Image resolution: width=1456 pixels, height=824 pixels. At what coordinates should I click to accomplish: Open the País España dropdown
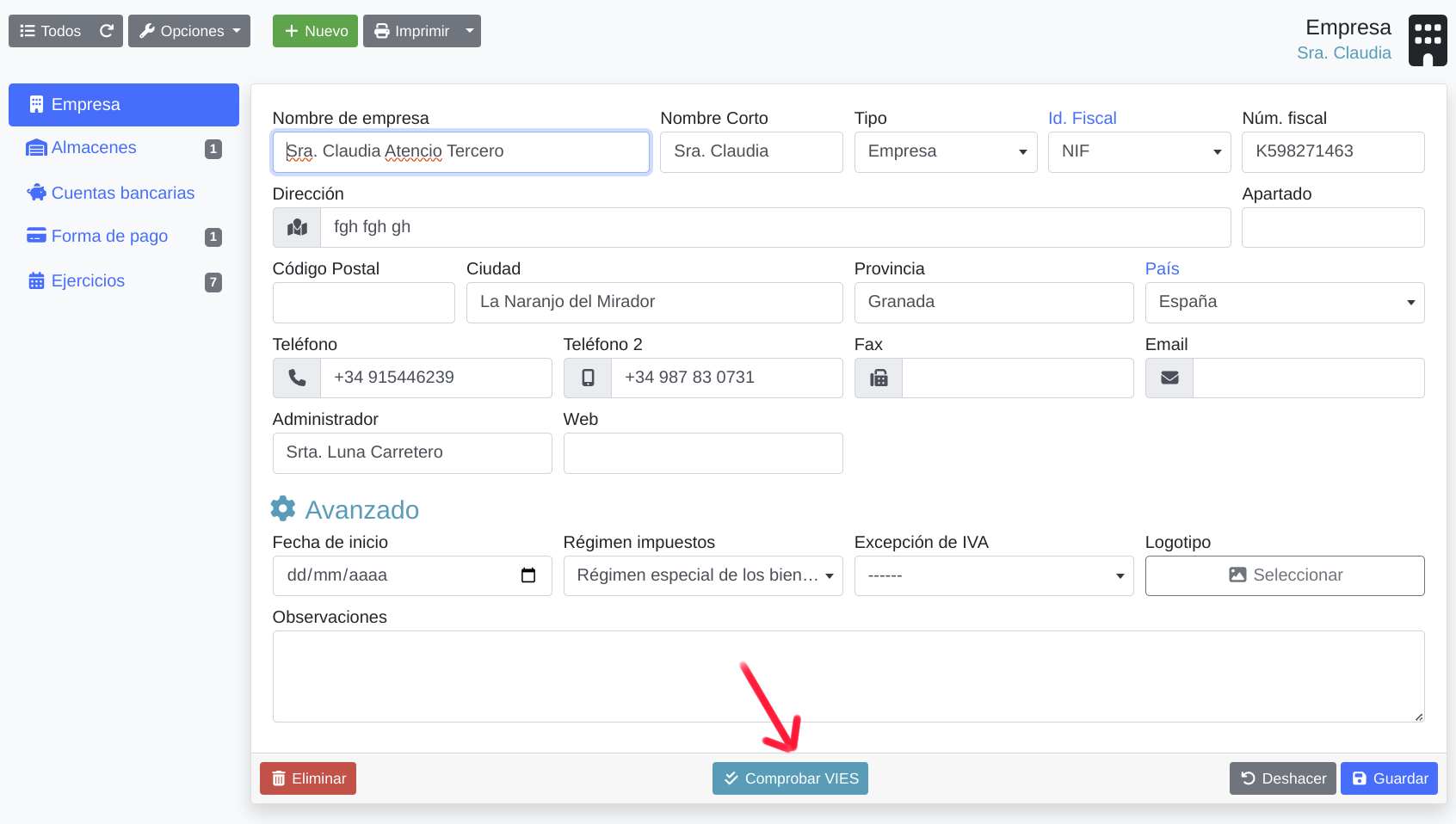pyautogui.click(x=1285, y=303)
